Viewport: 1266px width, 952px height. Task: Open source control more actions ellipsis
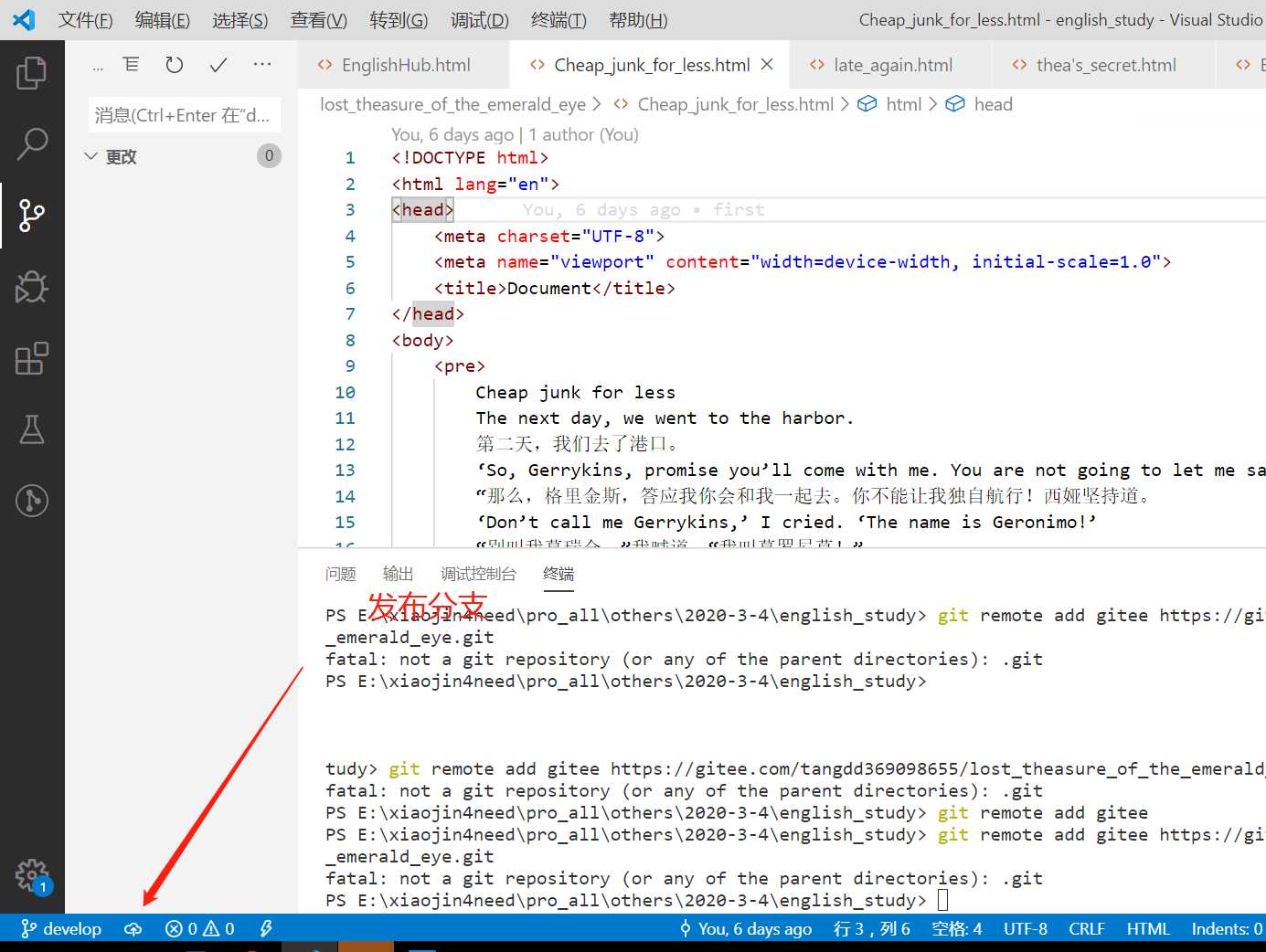coord(262,64)
